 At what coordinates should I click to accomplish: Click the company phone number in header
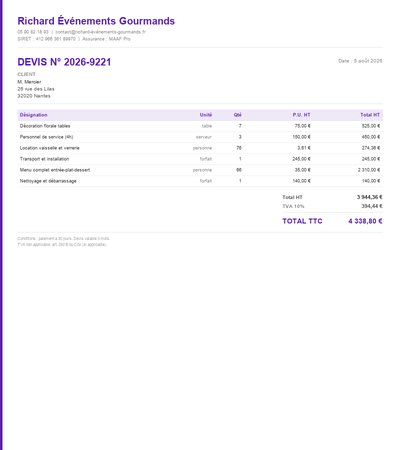(x=33, y=32)
